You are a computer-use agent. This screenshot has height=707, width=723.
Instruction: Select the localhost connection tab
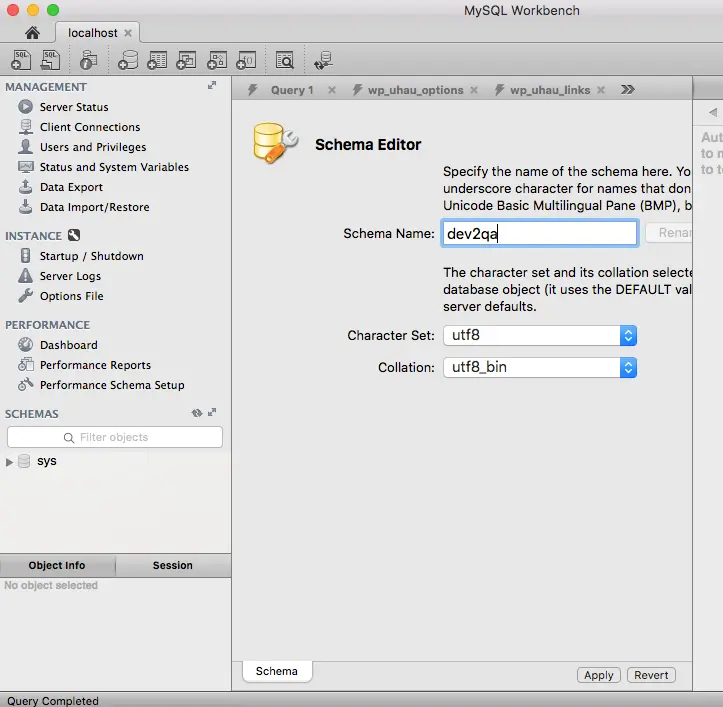click(93, 33)
